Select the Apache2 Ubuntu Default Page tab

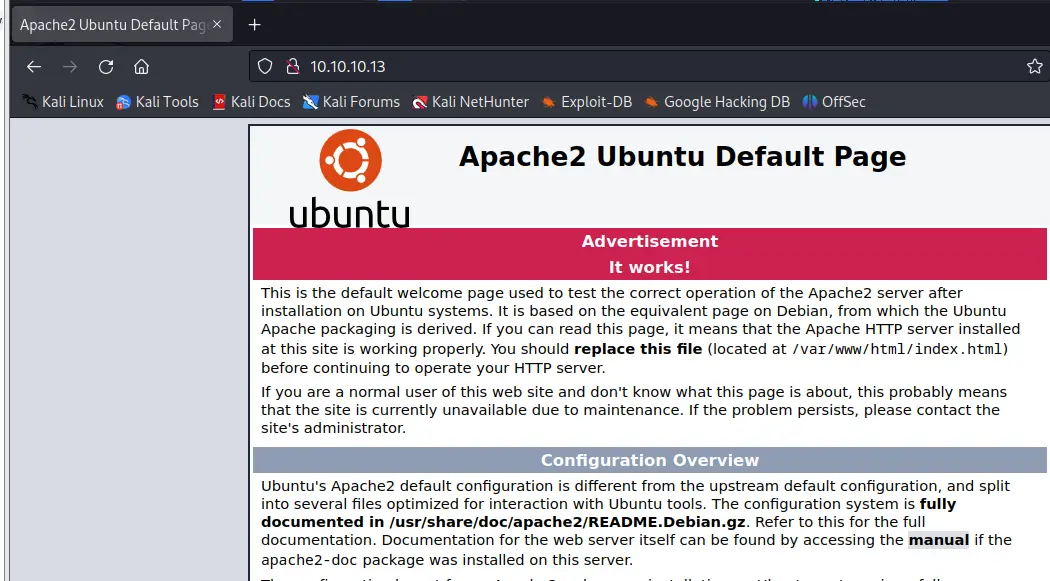click(122, 25)
